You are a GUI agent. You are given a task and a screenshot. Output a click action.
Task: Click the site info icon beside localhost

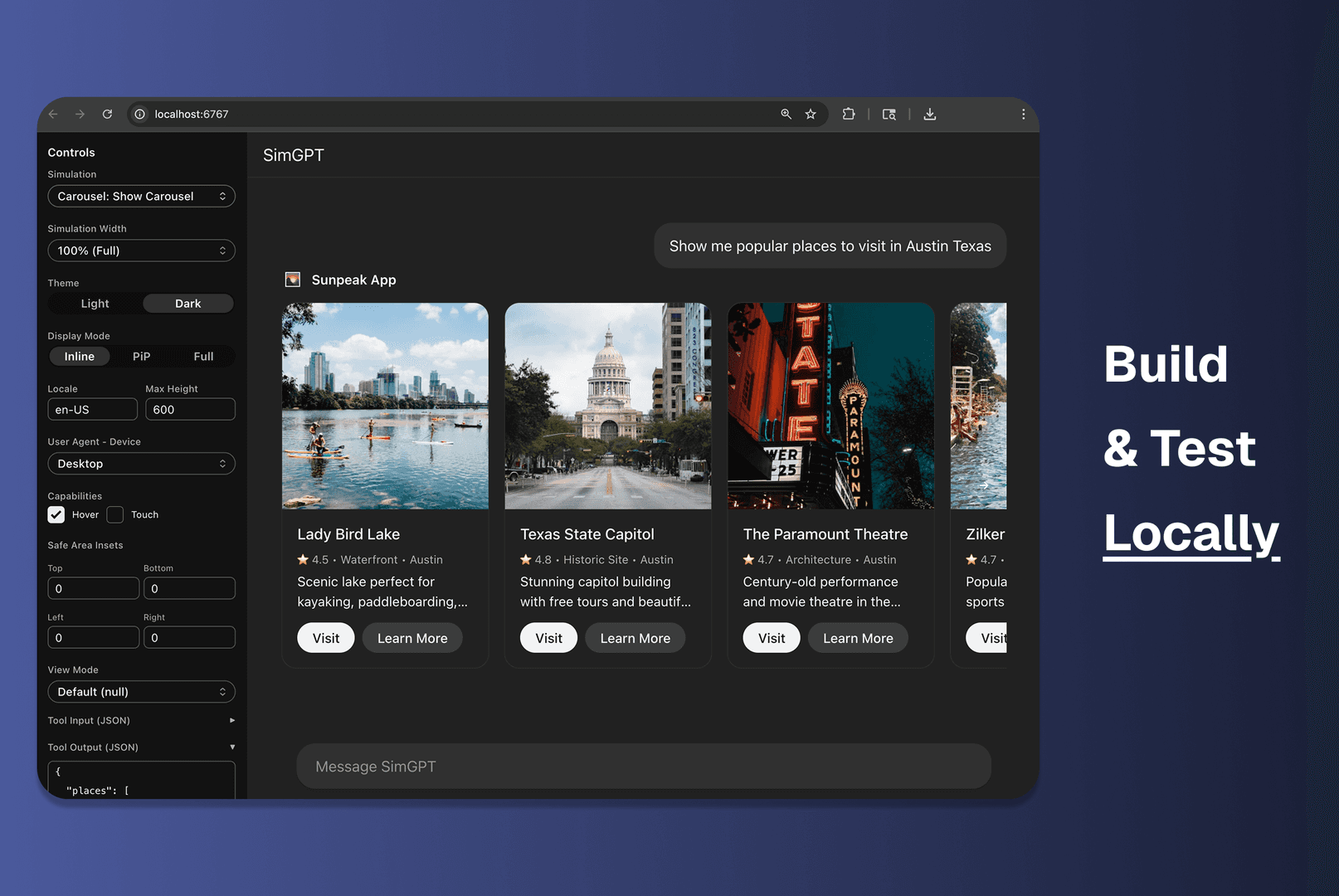140,114
